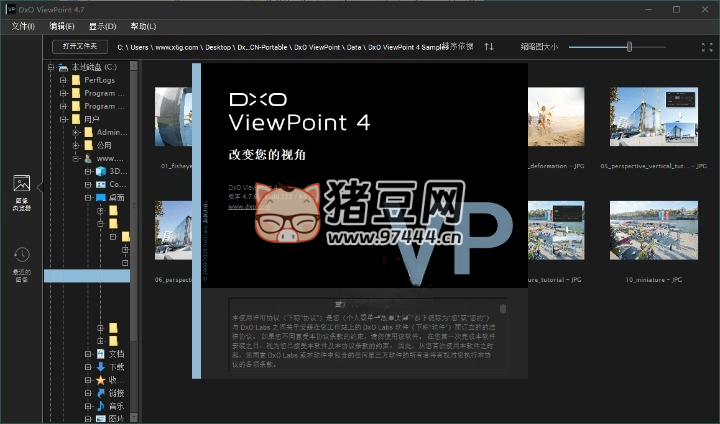Viewport: 720px width, 424px height.
Task: Collapse the 桌面 folder node
Action: tap(89, 198)
